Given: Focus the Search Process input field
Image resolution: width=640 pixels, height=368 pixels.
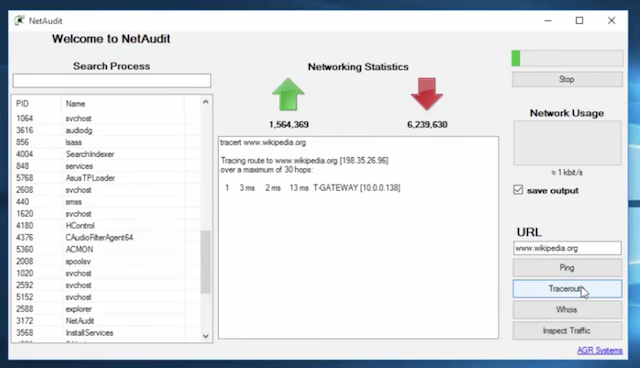Looking at the screenshot, I should click(x=112, y=81).
